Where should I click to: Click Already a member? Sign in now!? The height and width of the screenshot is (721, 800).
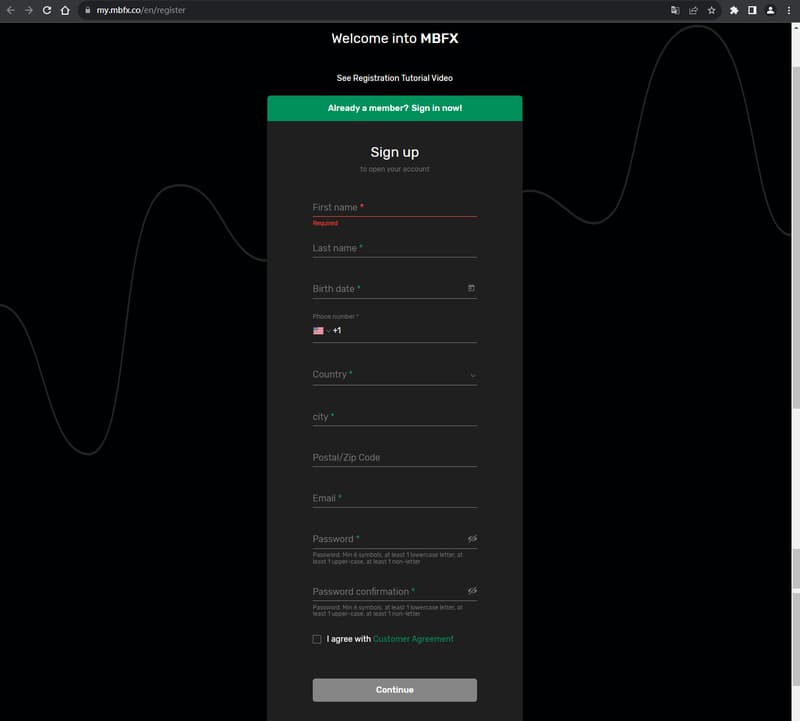coord(395,108)
